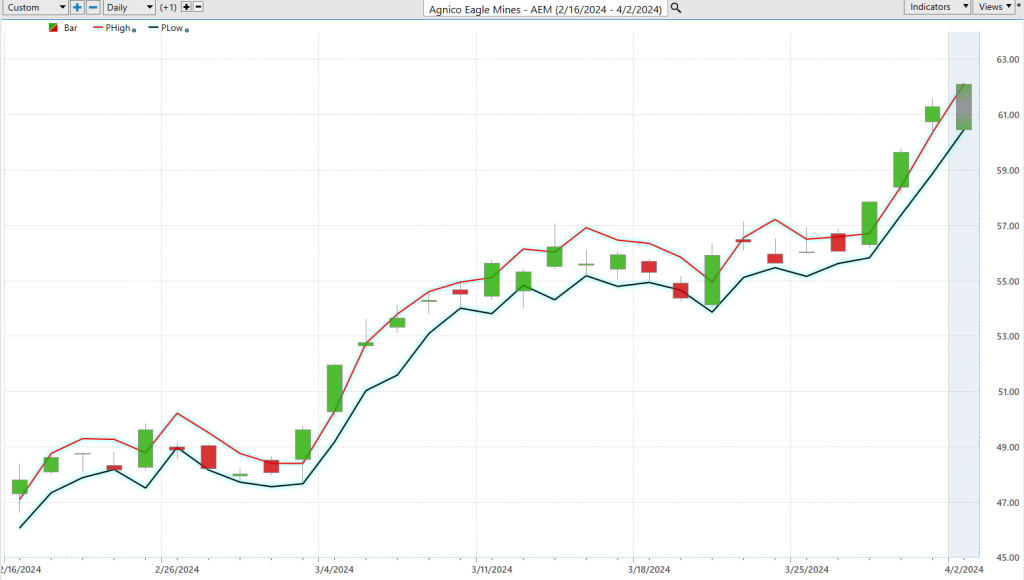This screenshot has width=1024, height=580.
Task: Click the blue plus zoom-in button
Action: (77, 7)
